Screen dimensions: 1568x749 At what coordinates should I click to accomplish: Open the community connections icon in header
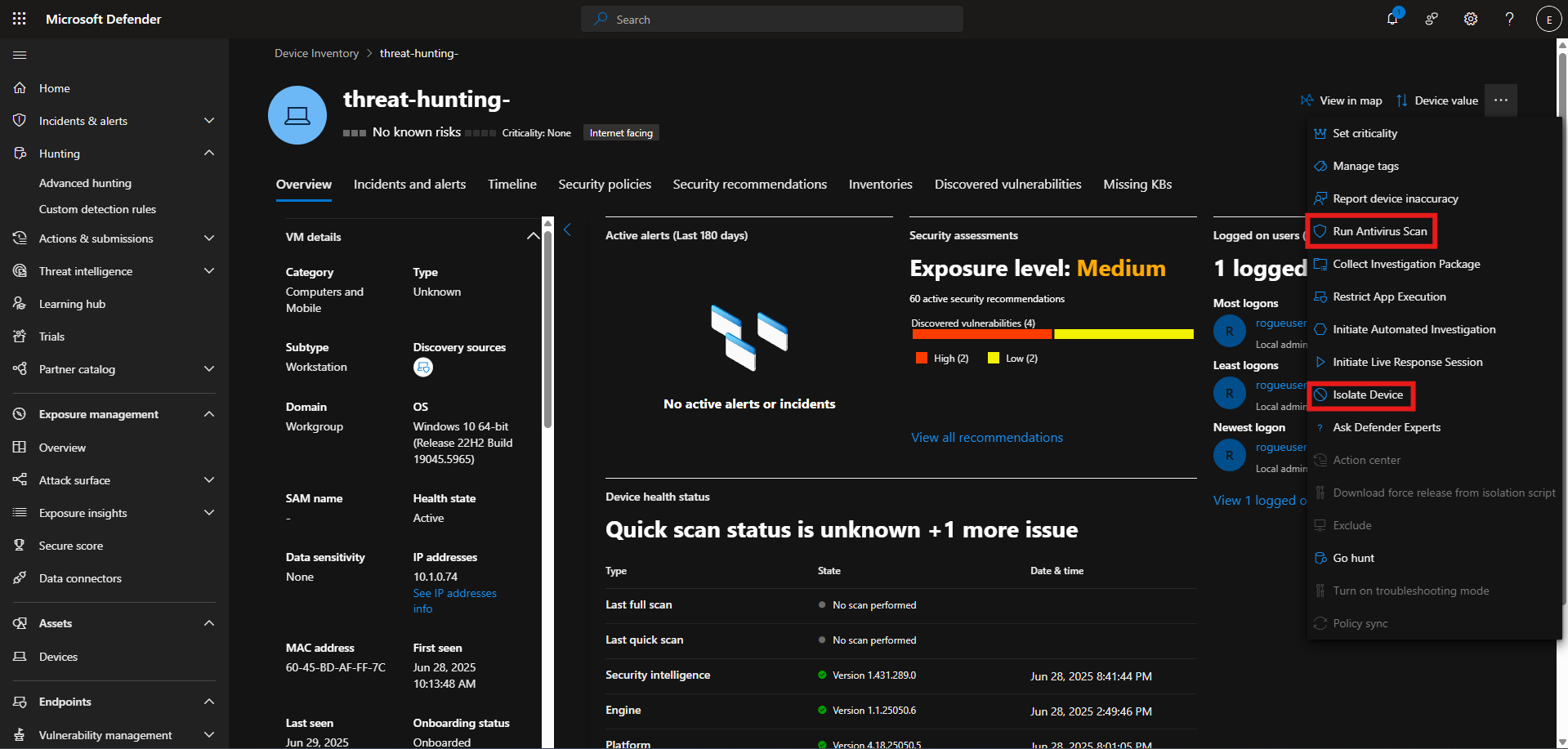pyautogui.click(x=1432, y=19)
